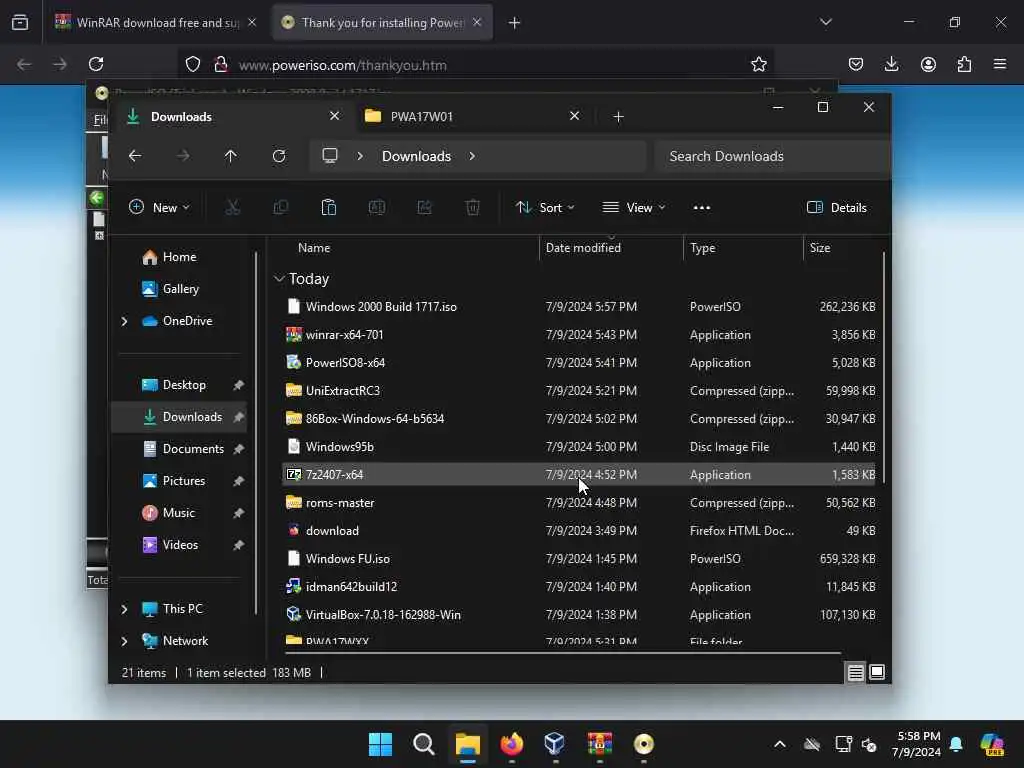Click the Cut icon in Explorer toolbar
Image resolution: width=1024 pixels, height=768 pixels.
pyautogui.click(x=232, y=208)
